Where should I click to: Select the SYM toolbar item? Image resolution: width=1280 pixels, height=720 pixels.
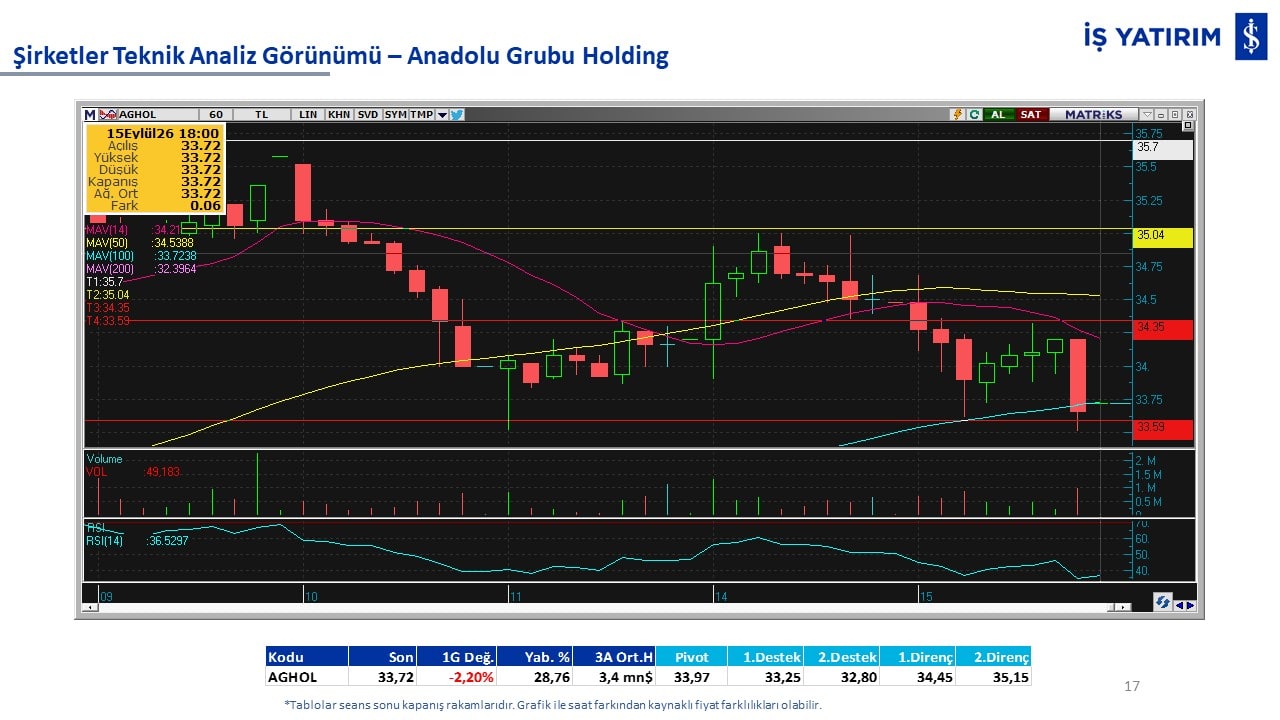click(x=395, y=114)
